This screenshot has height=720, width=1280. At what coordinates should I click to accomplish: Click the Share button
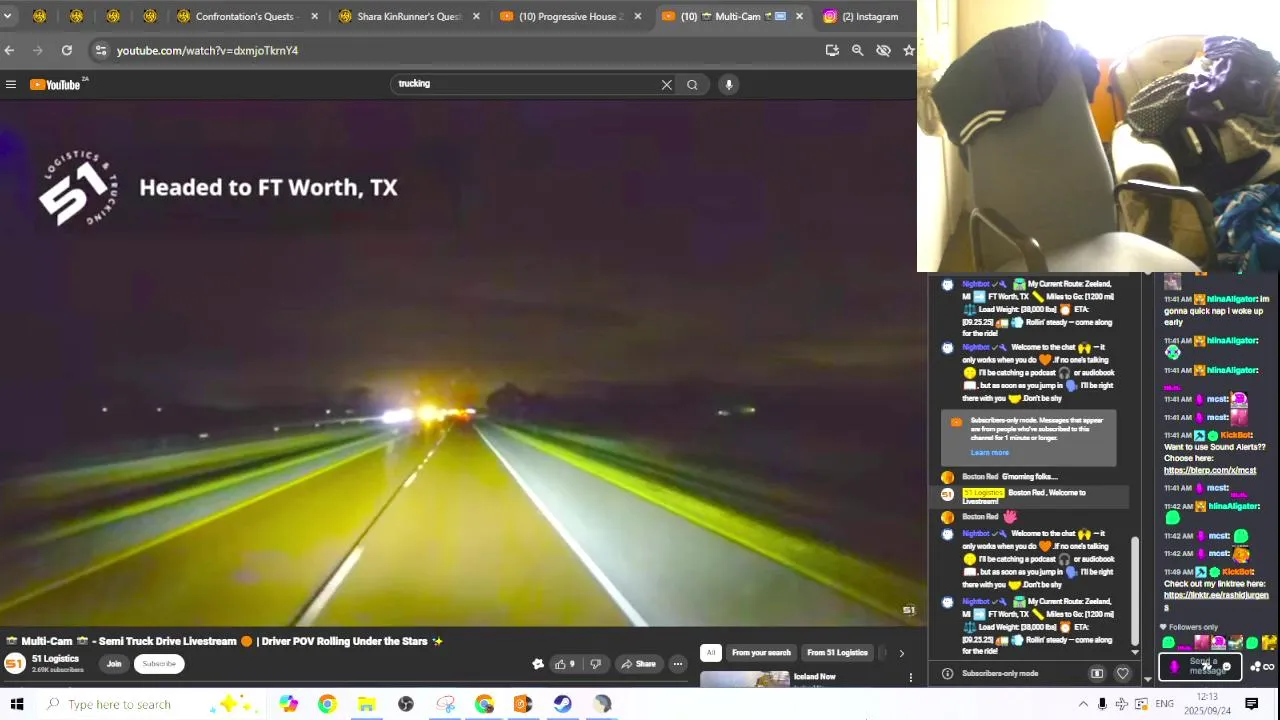click(x=637, y=664)
